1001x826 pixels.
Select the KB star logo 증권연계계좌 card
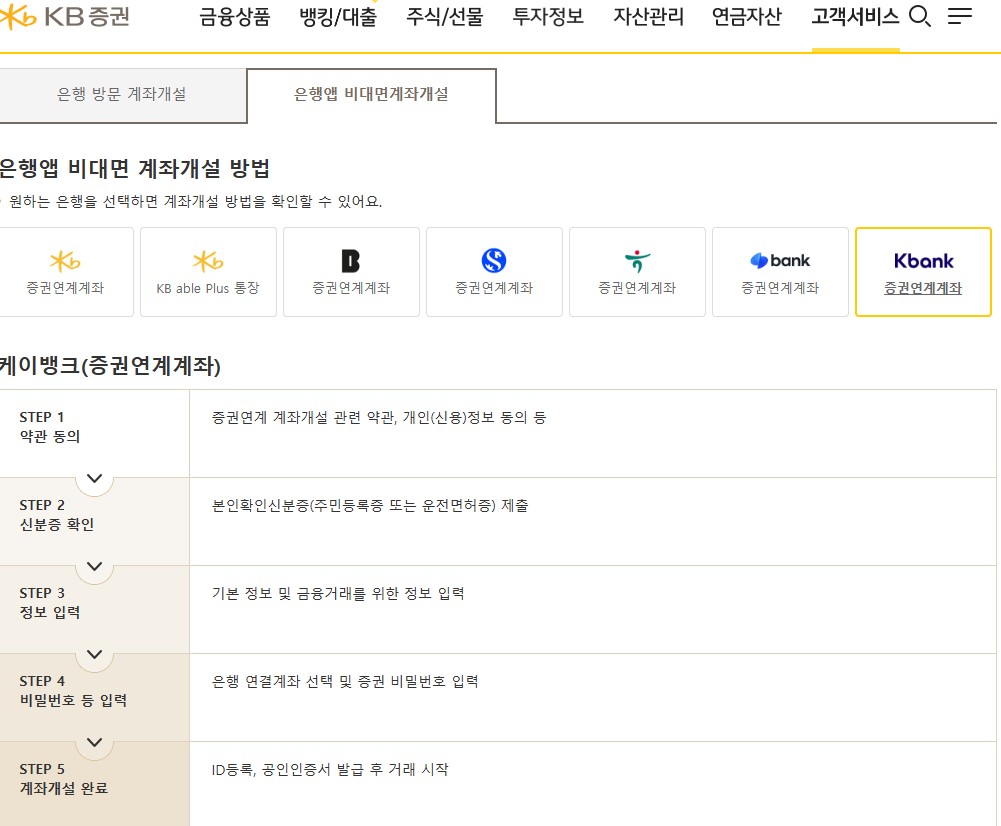click(x=66, y=272)
